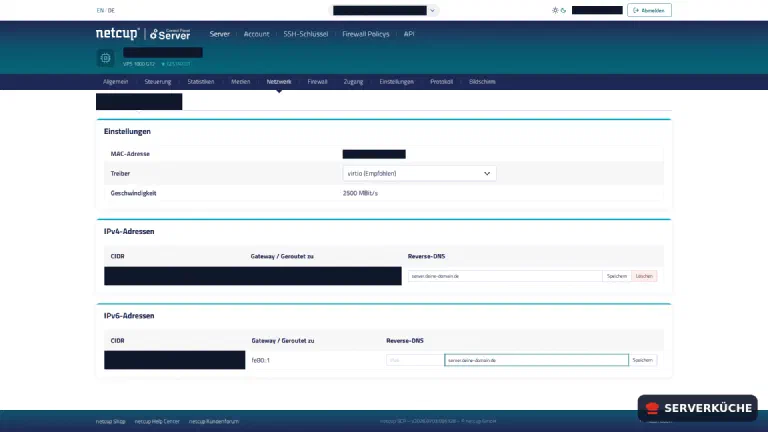Switch to the Zugang tab

[353, 82]
